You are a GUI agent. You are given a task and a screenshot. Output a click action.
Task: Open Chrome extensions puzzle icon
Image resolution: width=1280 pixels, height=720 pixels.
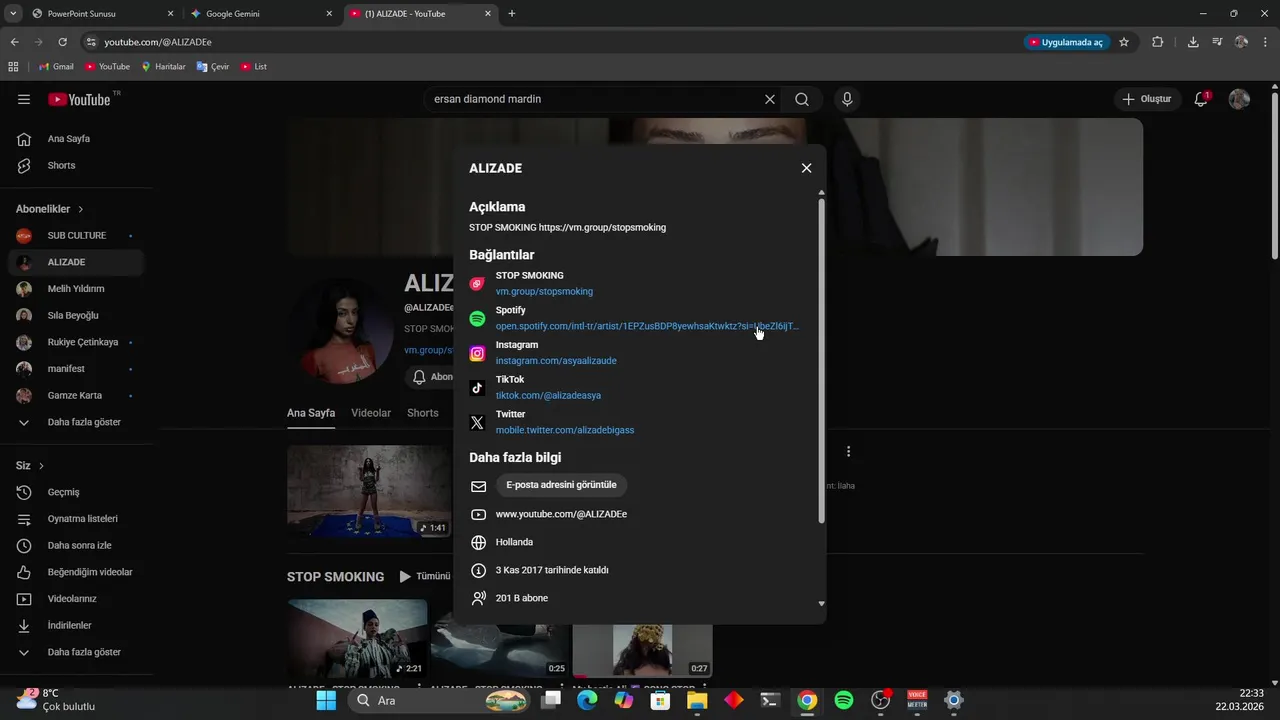[1158, 42]
